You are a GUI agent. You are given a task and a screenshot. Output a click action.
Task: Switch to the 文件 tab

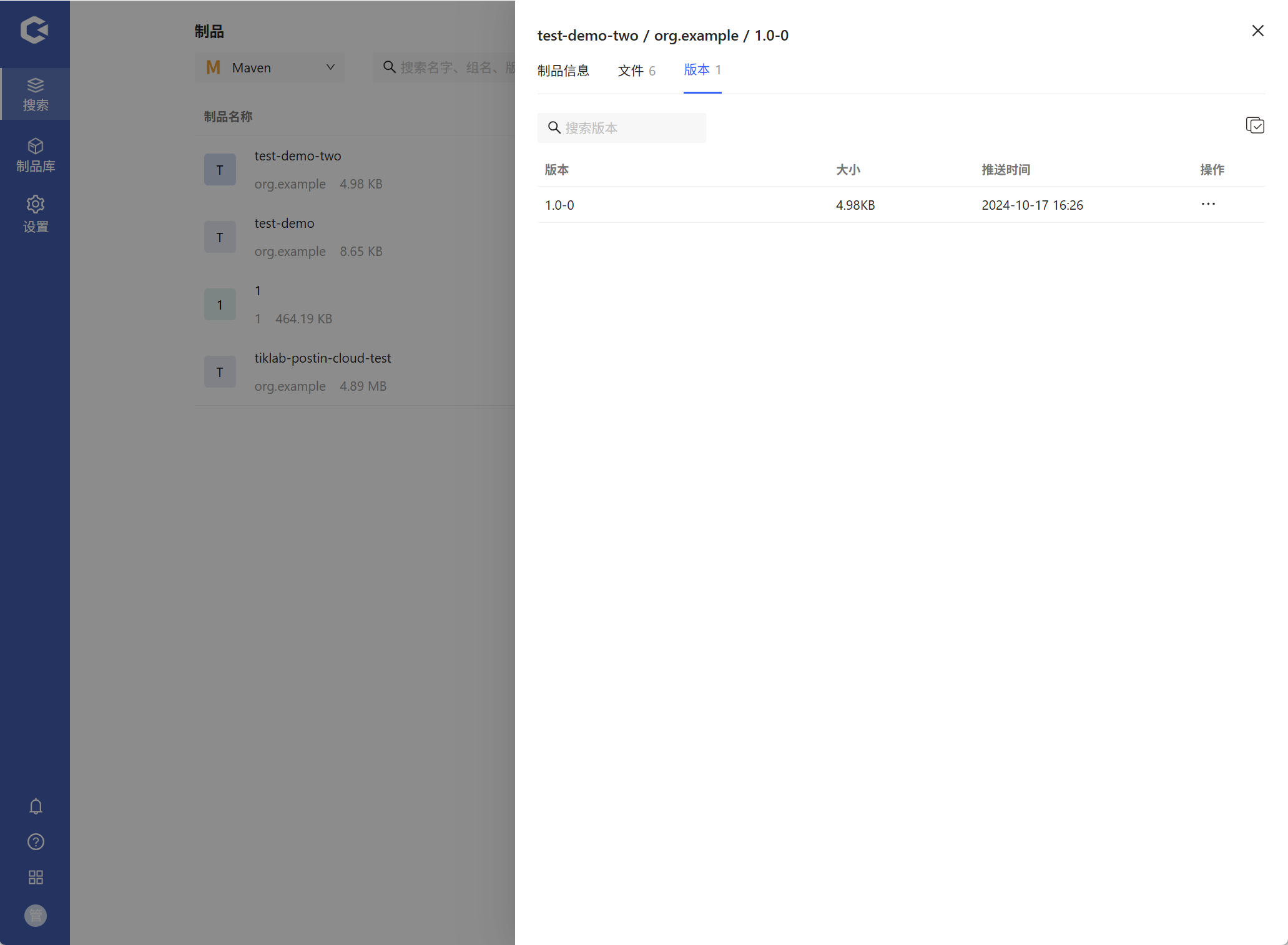point(636,71)
